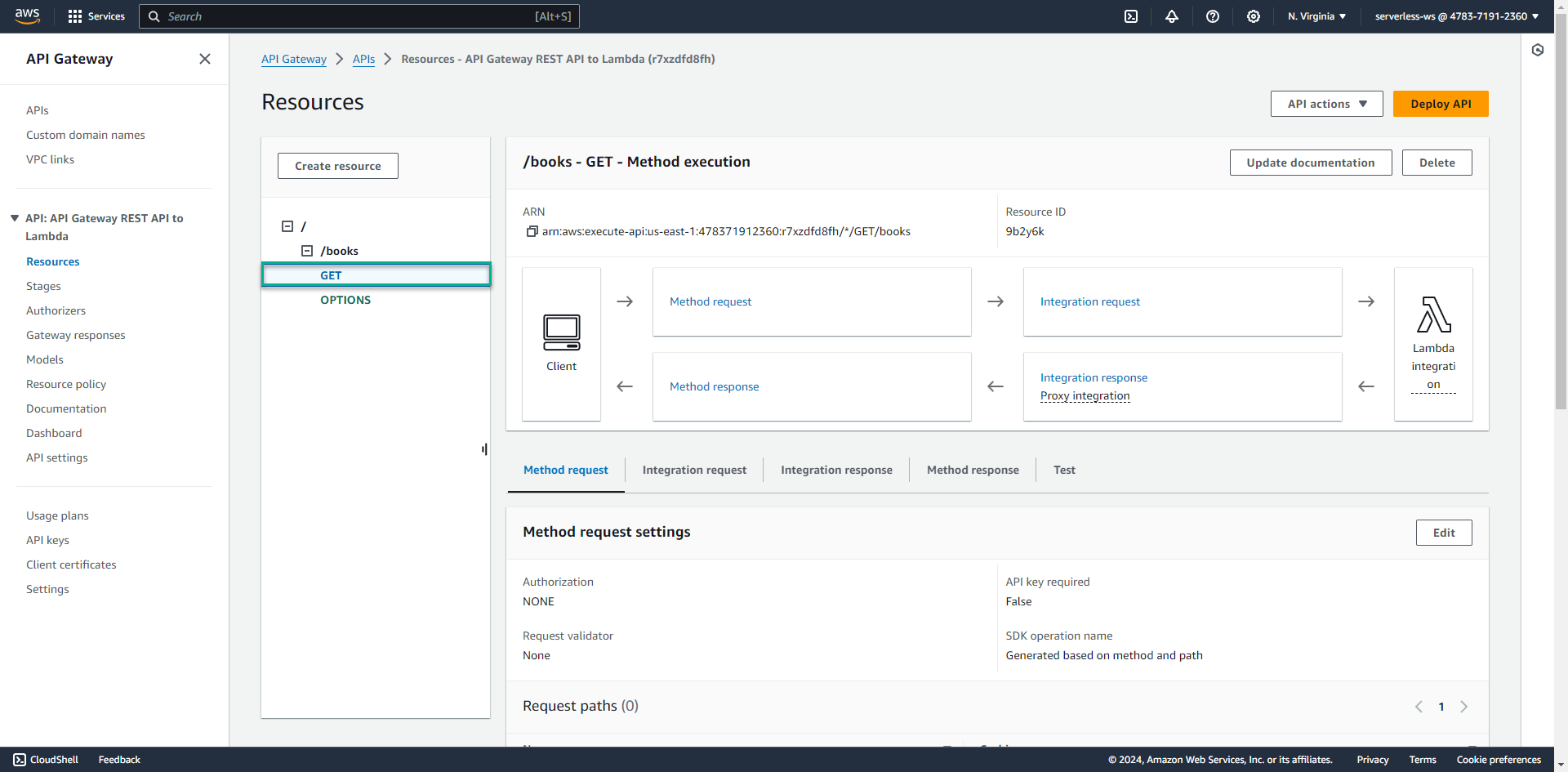Open Usage plans in the sidebar

pos(57,515)
